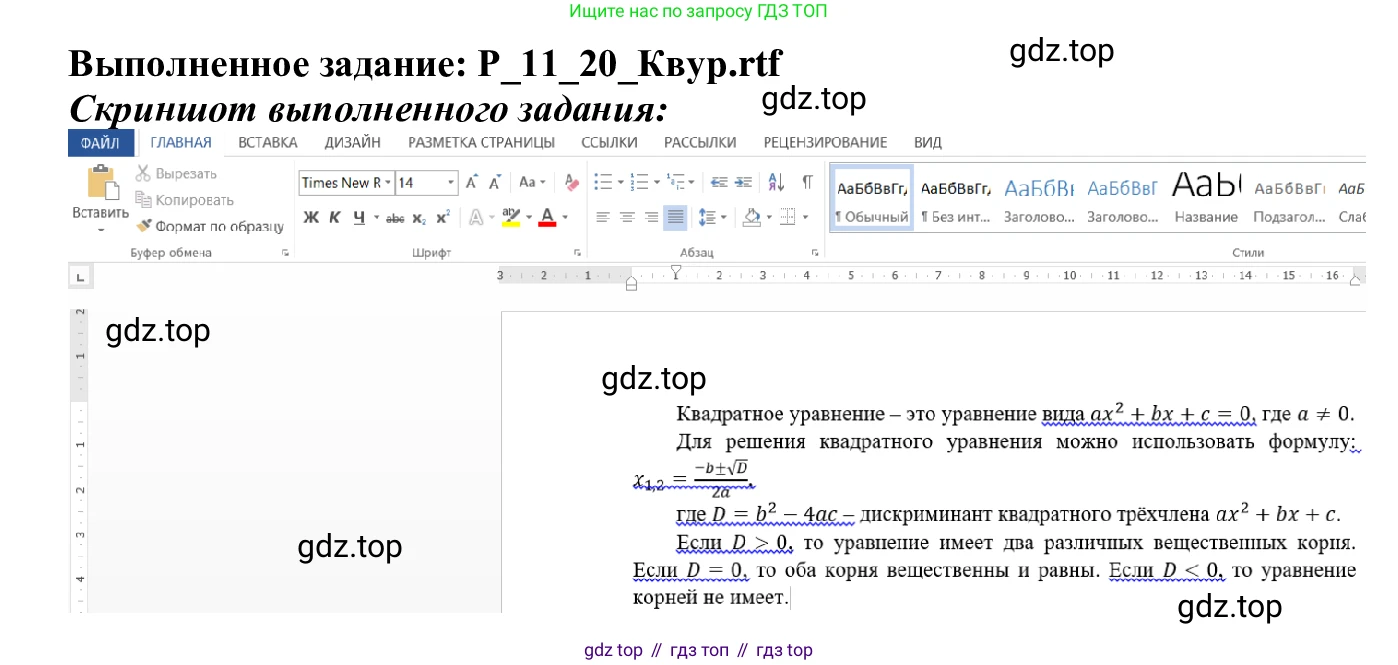Screen dimensions: 1398x665
Task: Toggle underline (Ч) formatting
Action: (359, 217)
